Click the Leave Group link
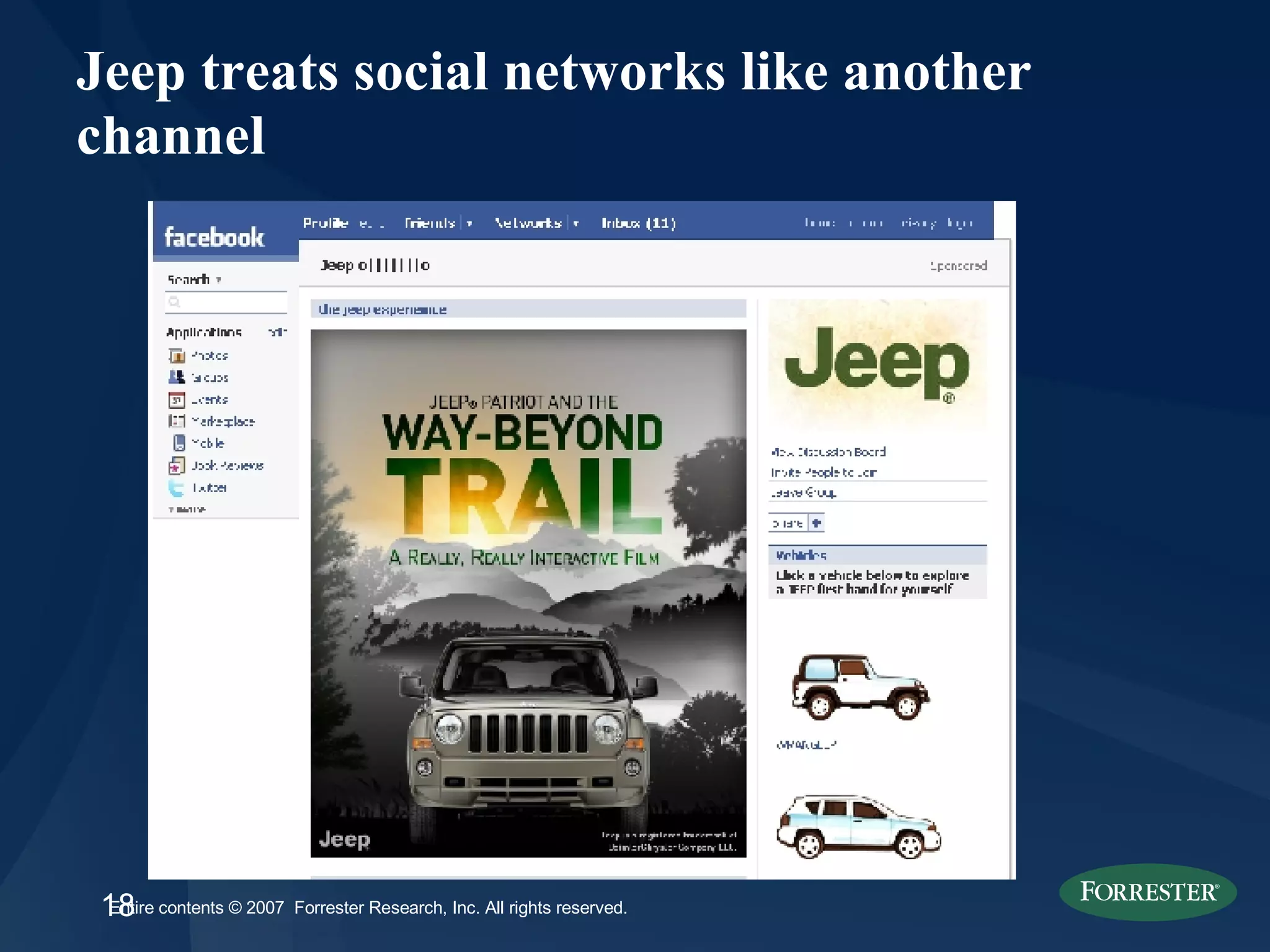The image size is (1270, 952). pos(804,493)
